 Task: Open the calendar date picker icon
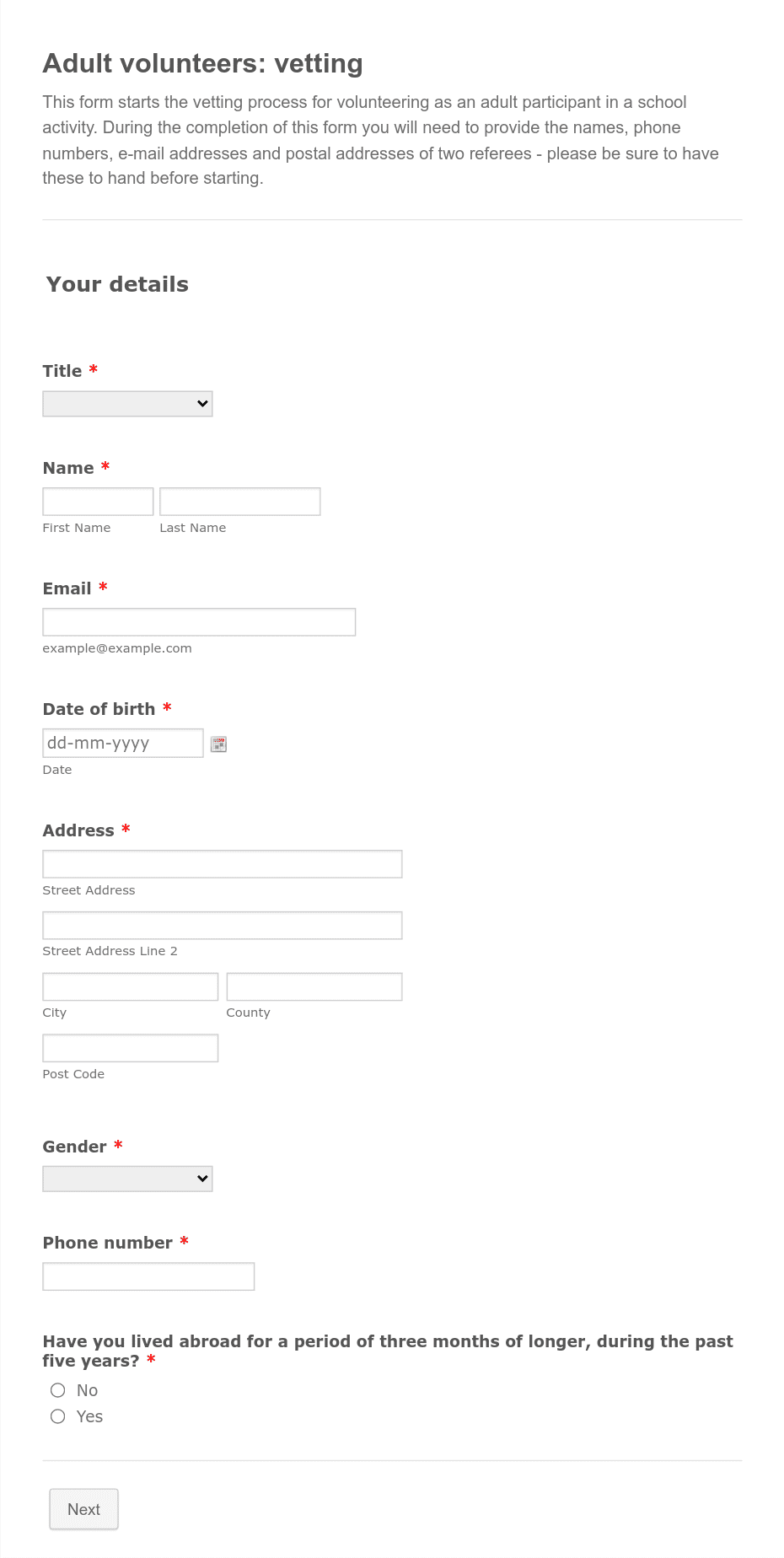pyautogui.click(x=218, y=743)
